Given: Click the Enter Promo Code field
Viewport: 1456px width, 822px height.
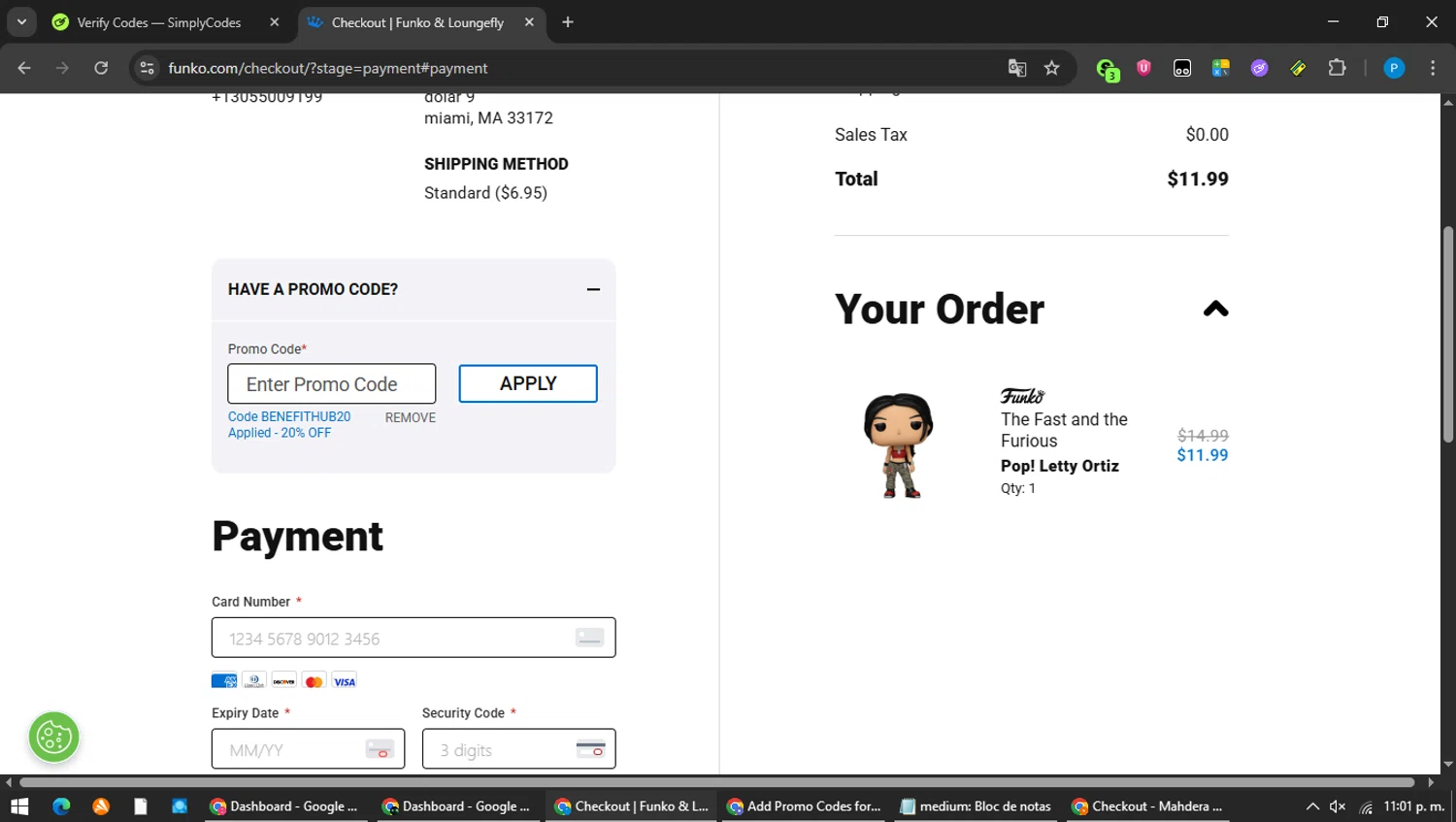Looking at the screenshot, I should point(332,384).
